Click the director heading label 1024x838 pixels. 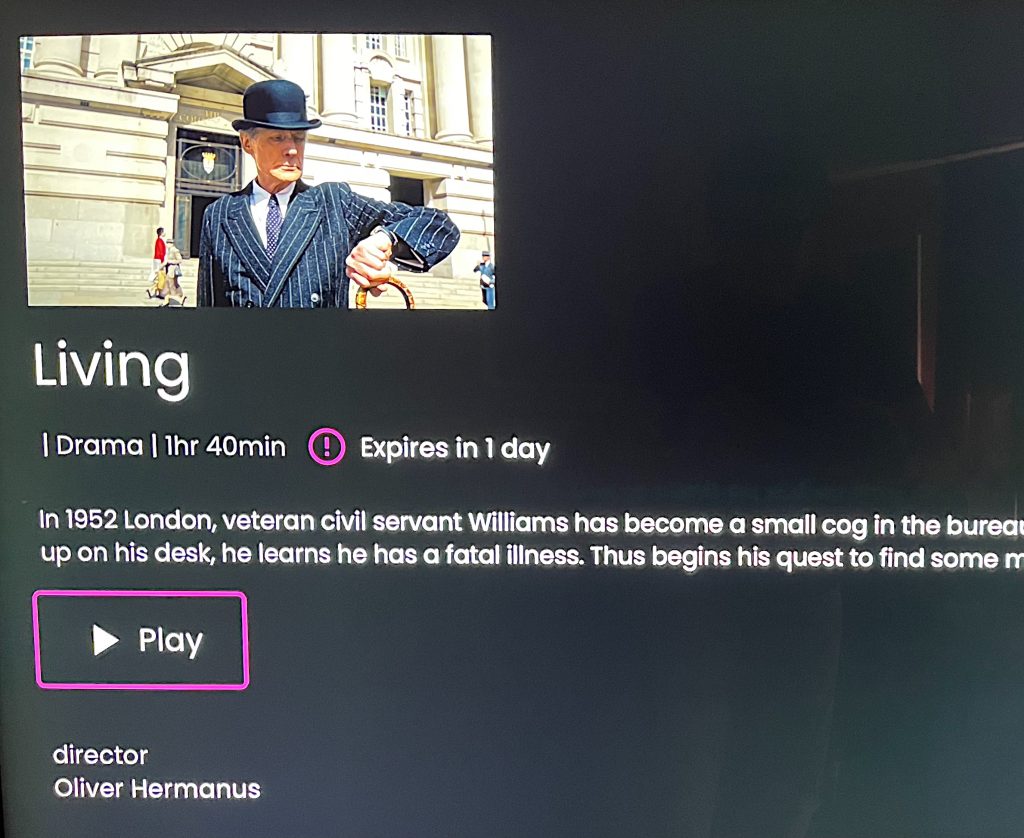pyautogui.click(x=100, y=754)
